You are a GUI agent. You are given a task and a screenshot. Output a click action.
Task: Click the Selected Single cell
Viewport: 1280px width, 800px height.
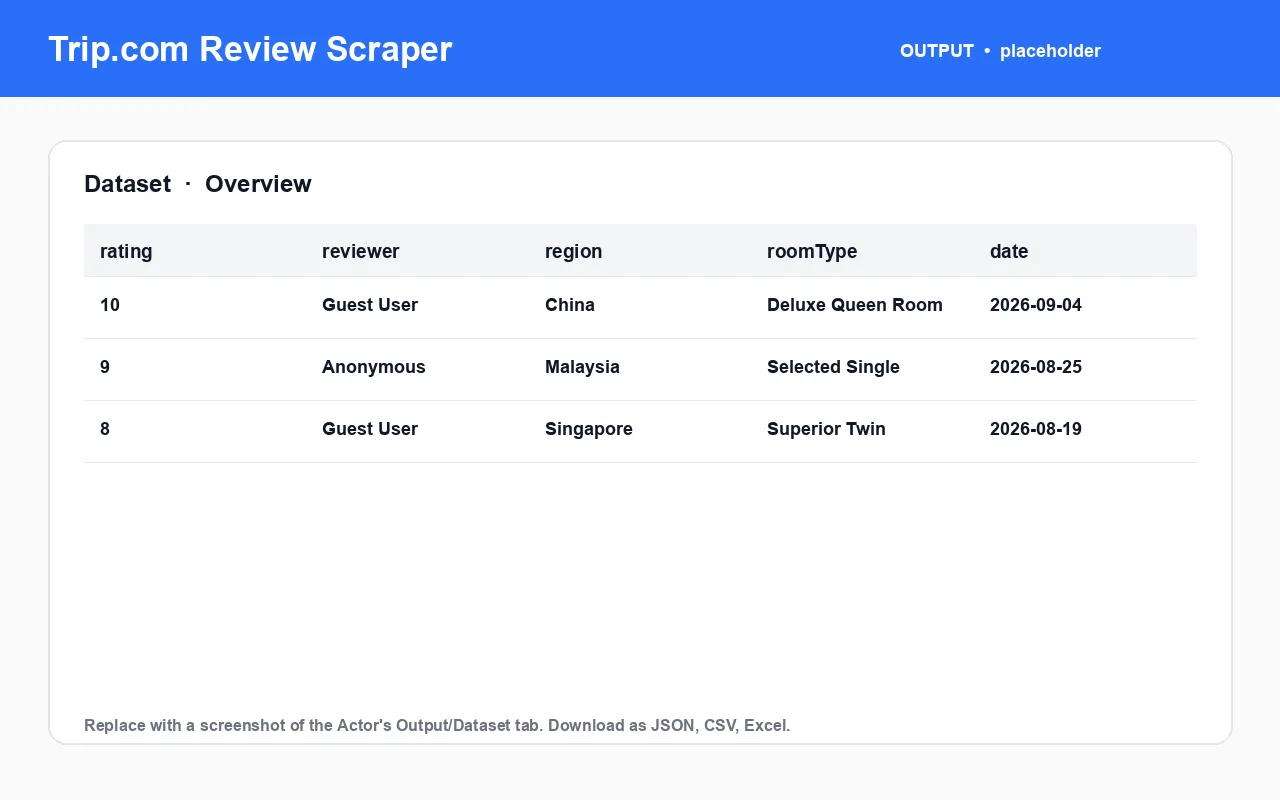point(833,367)
